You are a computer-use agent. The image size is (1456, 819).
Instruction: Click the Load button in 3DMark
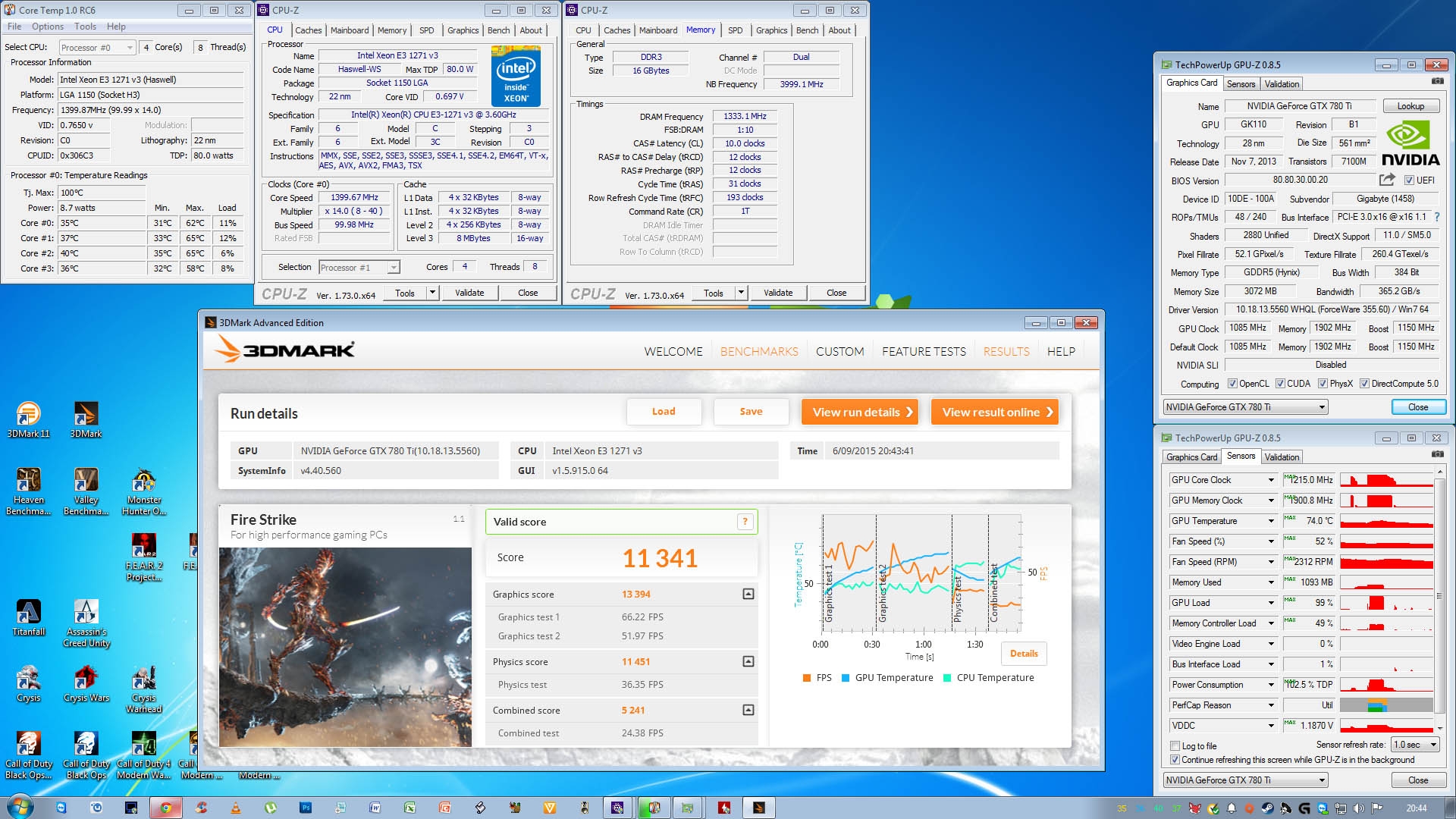pos(664,412)
